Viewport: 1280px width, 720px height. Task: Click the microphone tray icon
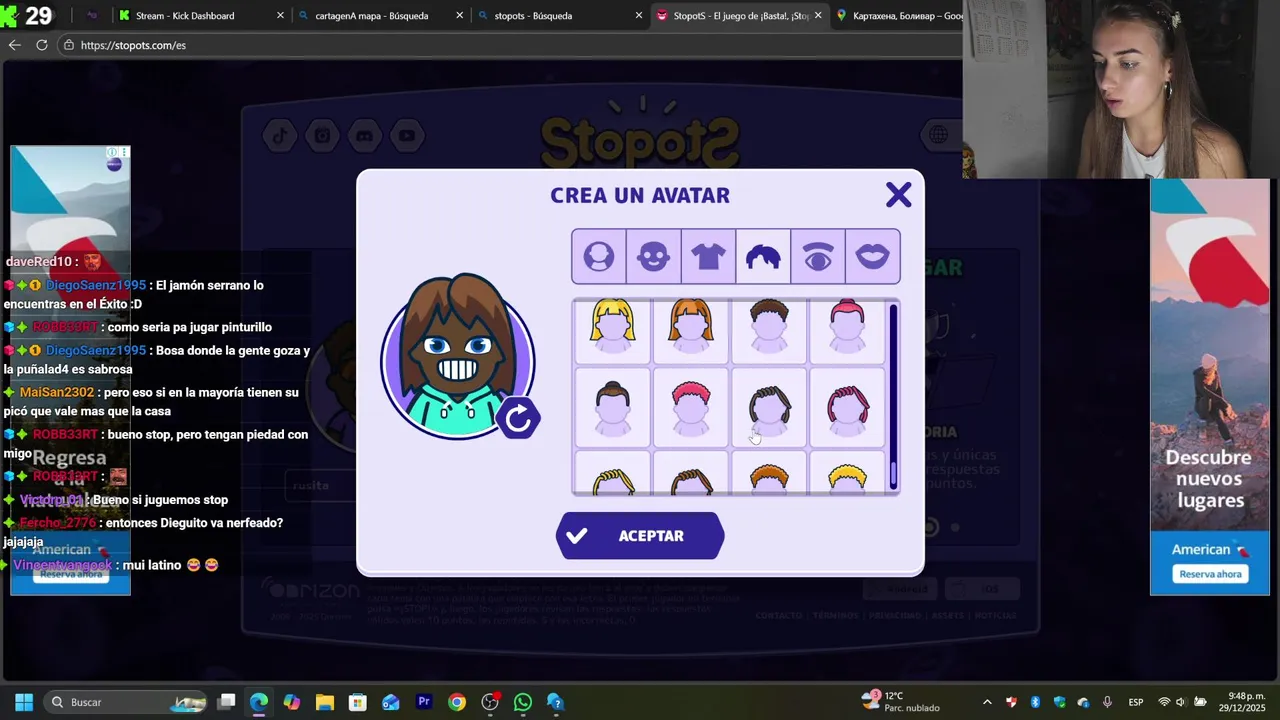click(1107, 702)
